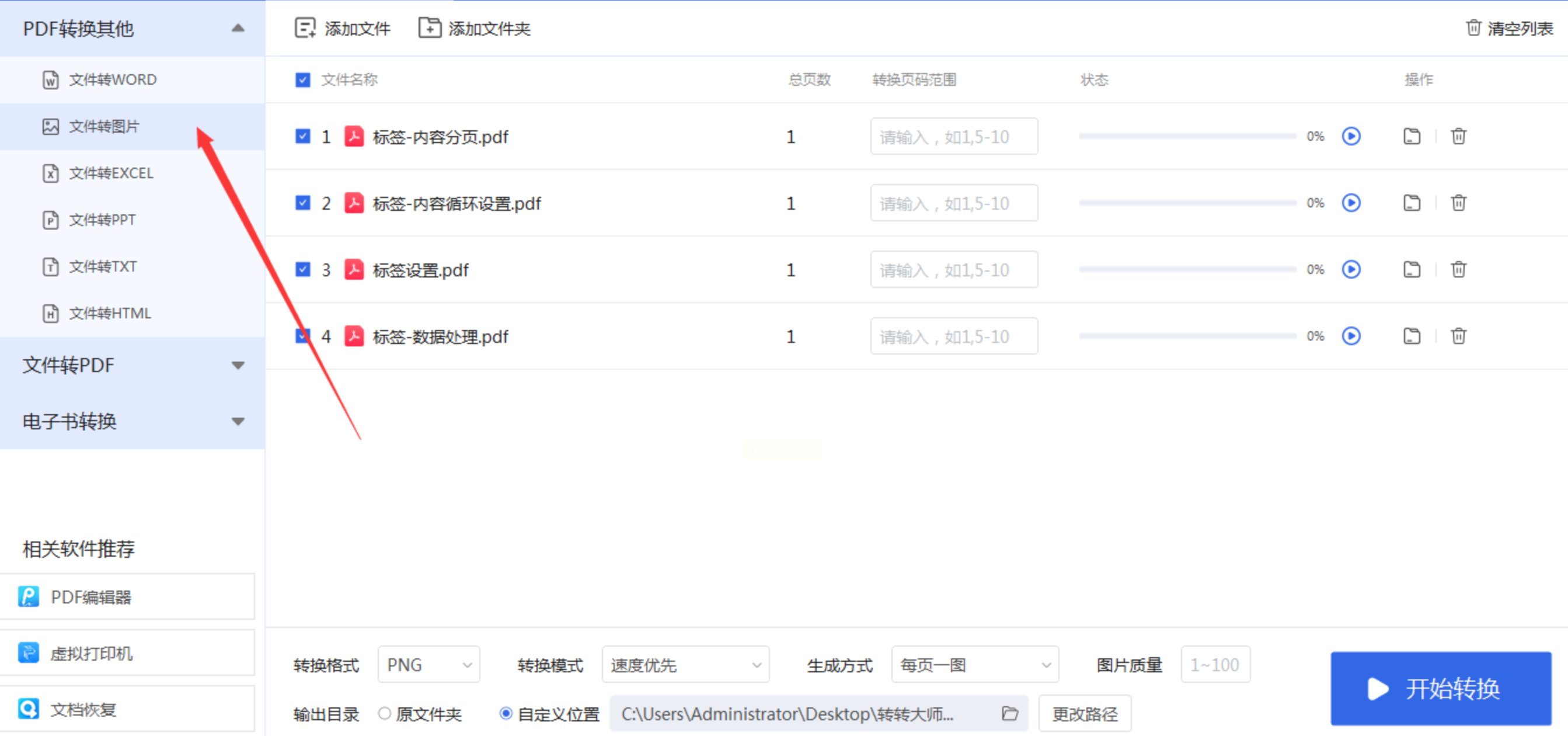Click play icon for 标签-数据处理.pdf

click(x=1351, y=336)
